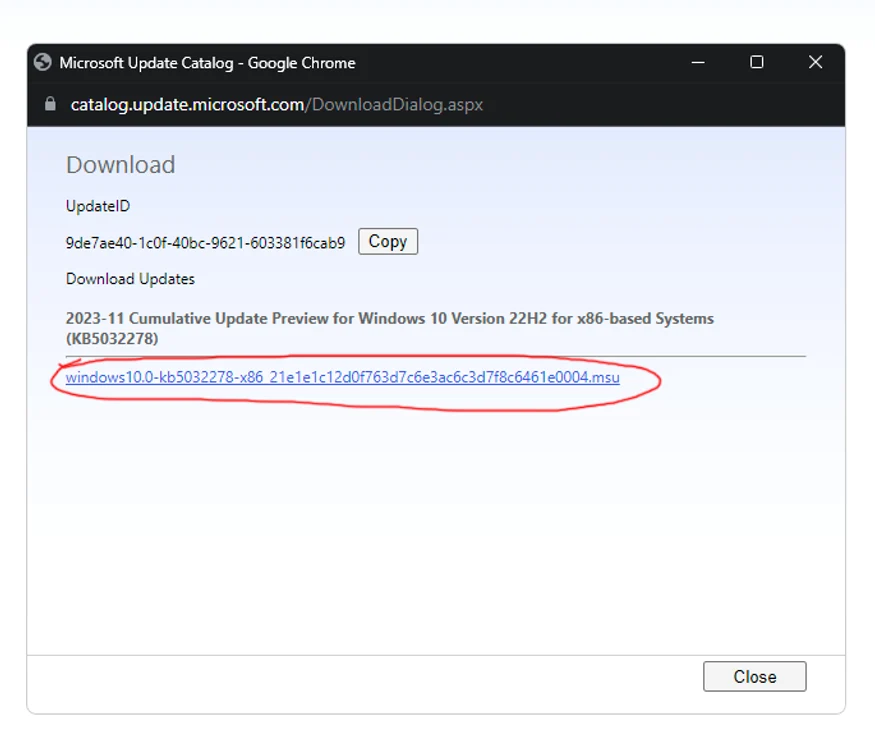The width and height of the screenshot is (875, 750).
Task: Maximize the Microsoft Update Catalog window
Action: coord(757,62)
